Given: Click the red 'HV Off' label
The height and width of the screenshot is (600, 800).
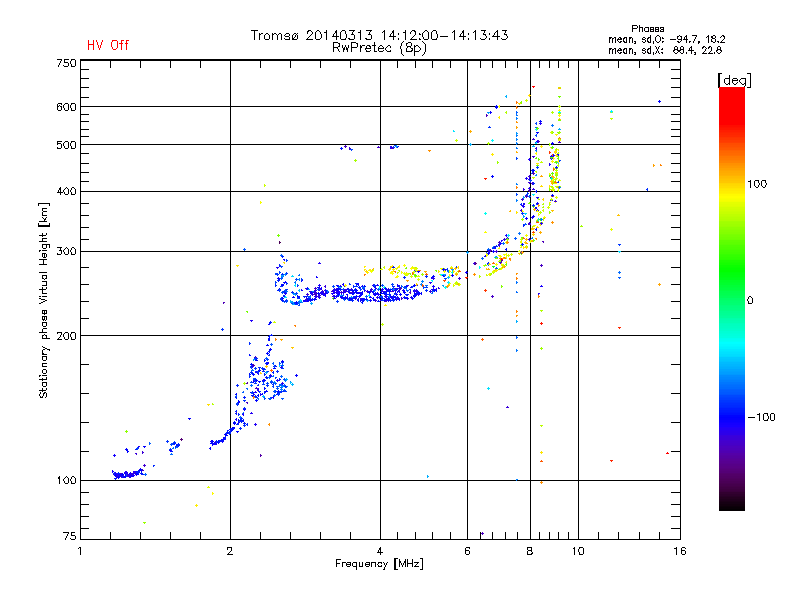Looking at the screenshot, I should coord(108,45).
